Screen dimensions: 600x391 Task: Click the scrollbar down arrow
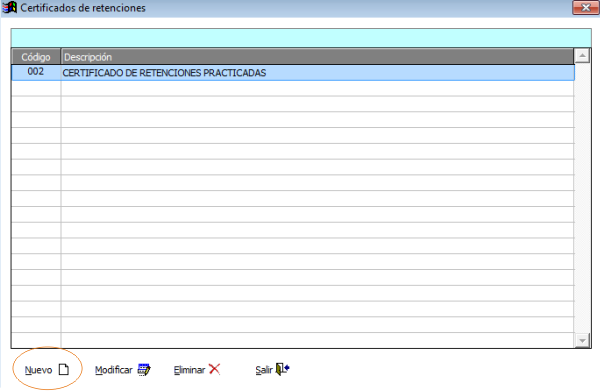pyautogui.click(x=582, y=340)
